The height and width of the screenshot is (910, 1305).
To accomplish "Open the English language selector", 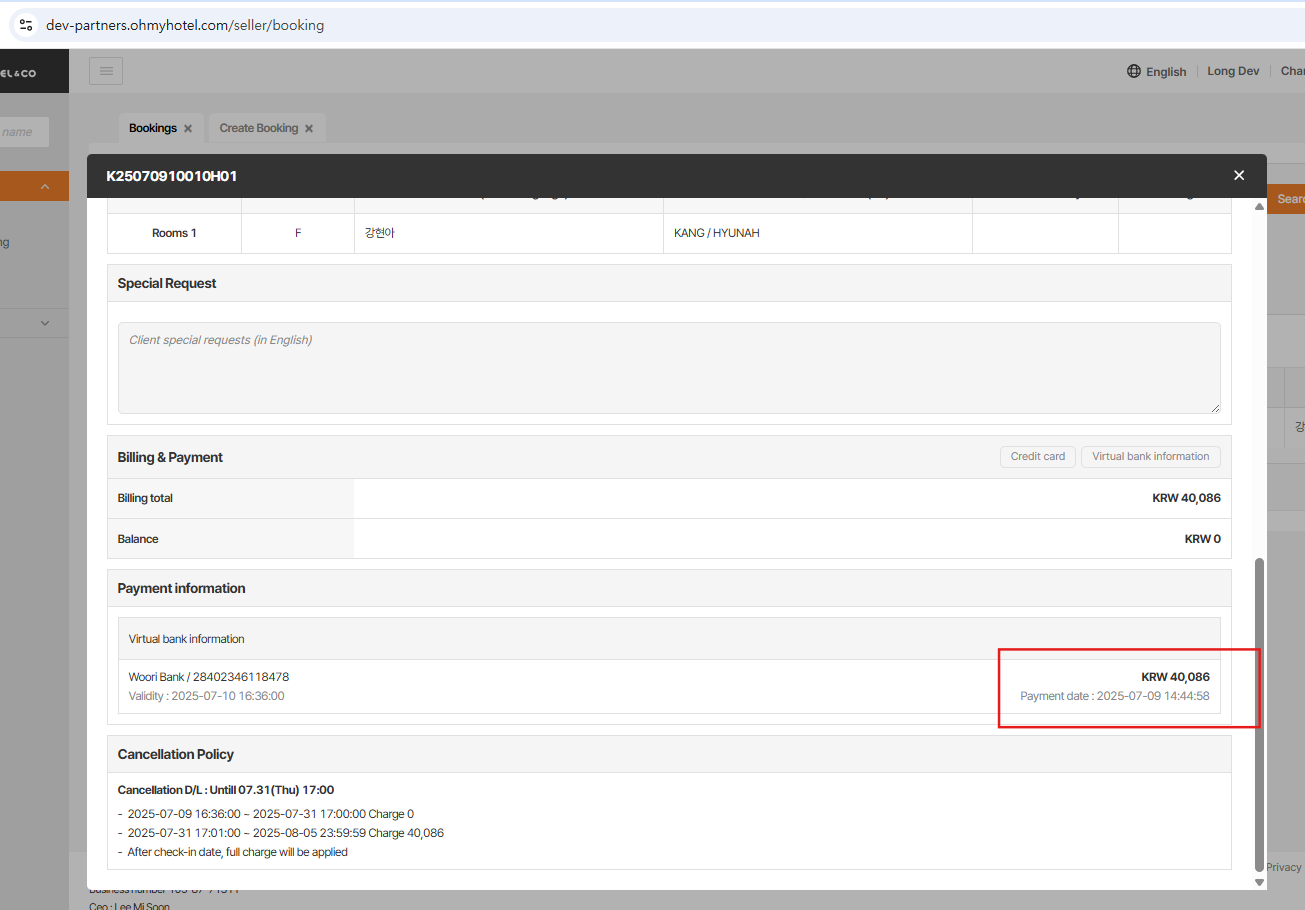I will tap(1156, 72).
